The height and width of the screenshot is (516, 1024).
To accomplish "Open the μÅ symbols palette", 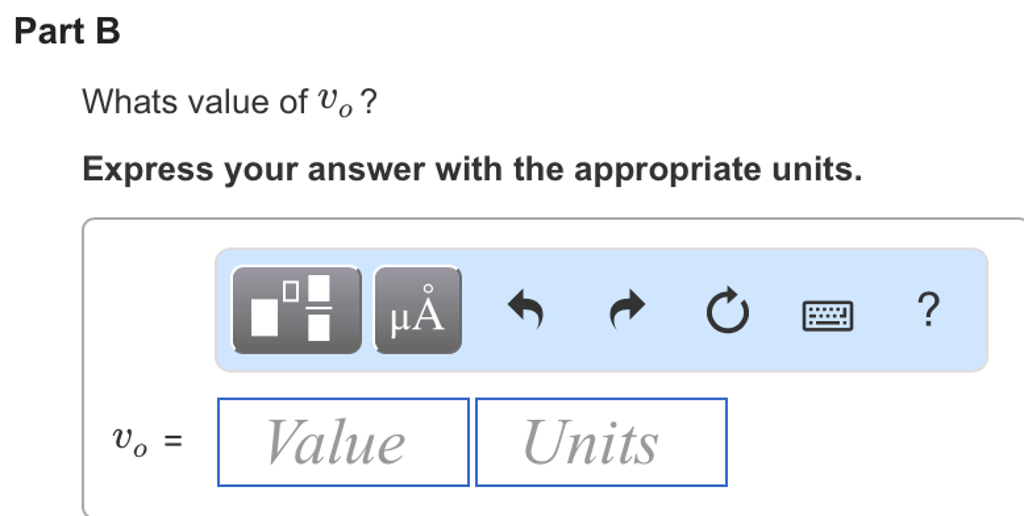I will click(418, 310).
